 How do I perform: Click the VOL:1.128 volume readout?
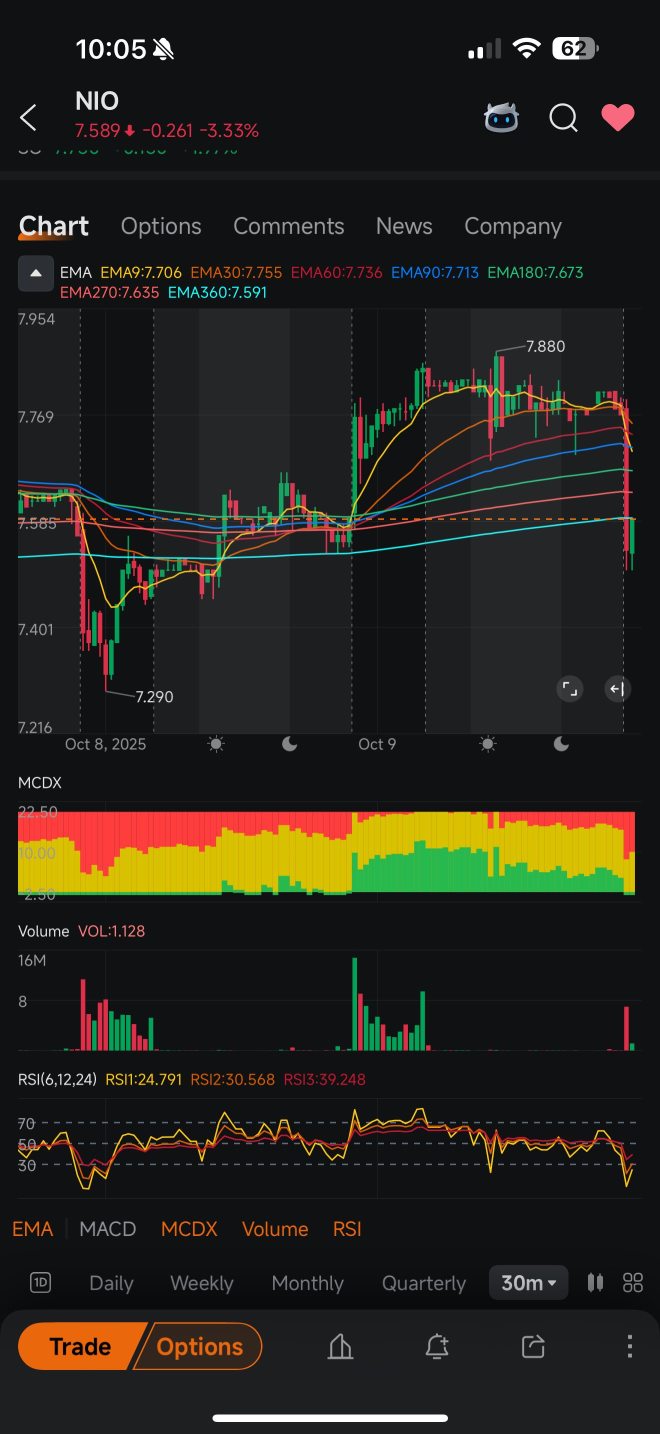(x=111, y=931)
